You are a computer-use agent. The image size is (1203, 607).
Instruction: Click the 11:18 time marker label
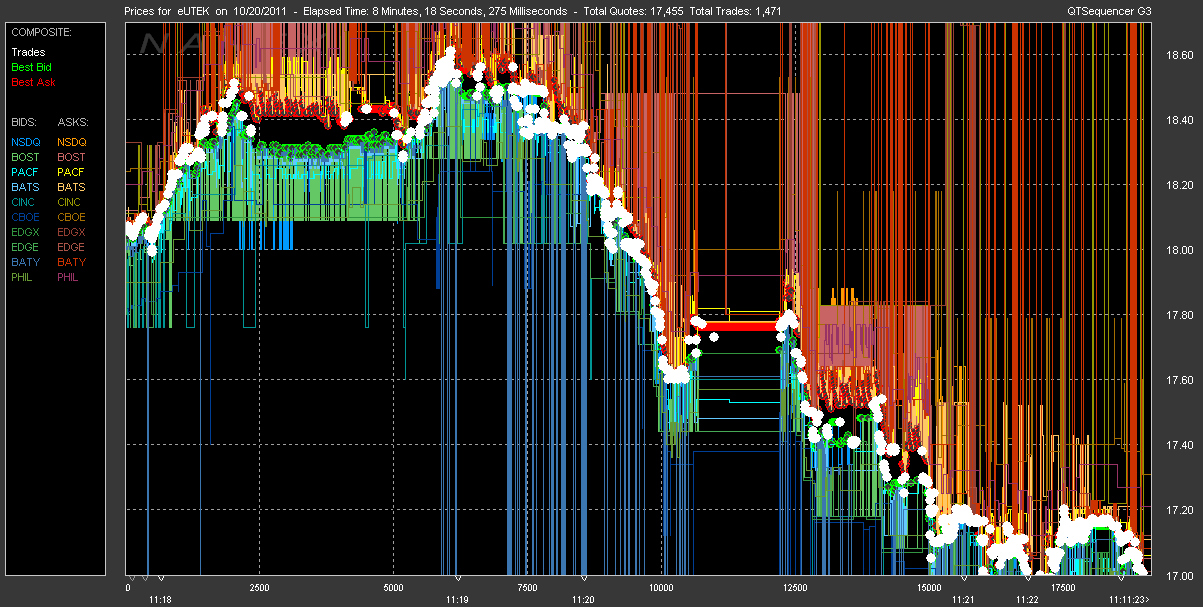[160, 599]
